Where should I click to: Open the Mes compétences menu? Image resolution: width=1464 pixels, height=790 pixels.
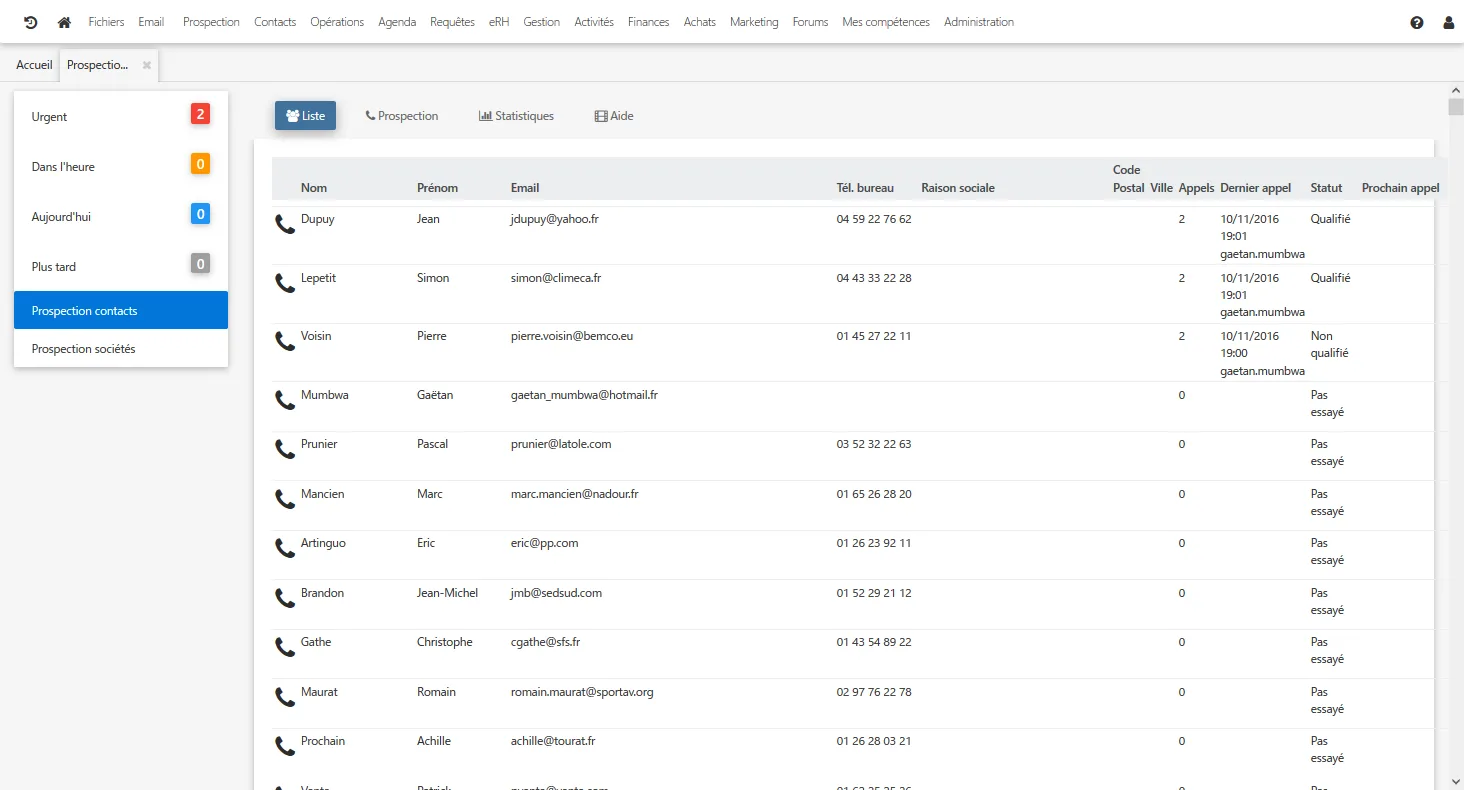(886, 22)
